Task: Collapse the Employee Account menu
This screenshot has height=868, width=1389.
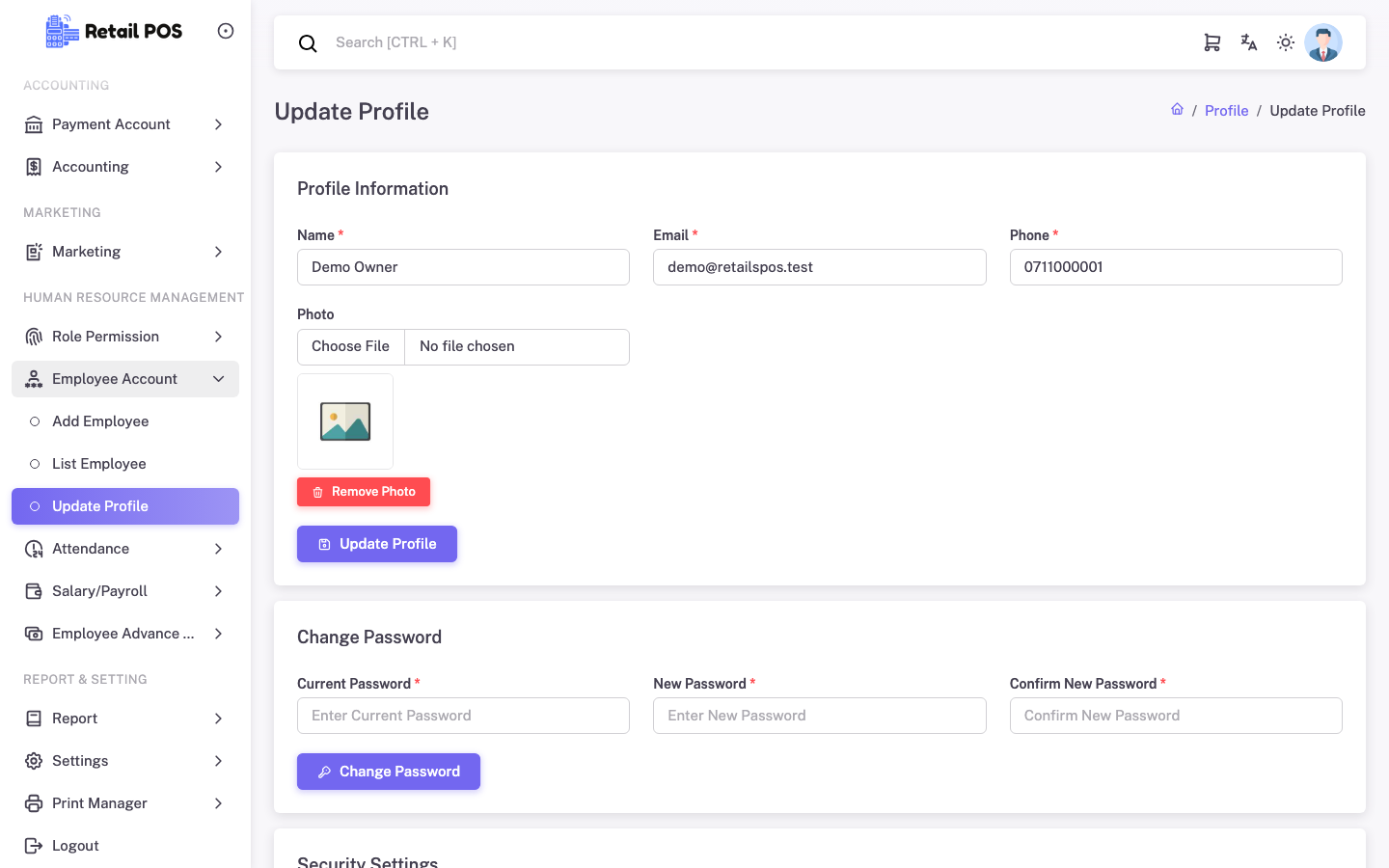Action: (125, 379)
